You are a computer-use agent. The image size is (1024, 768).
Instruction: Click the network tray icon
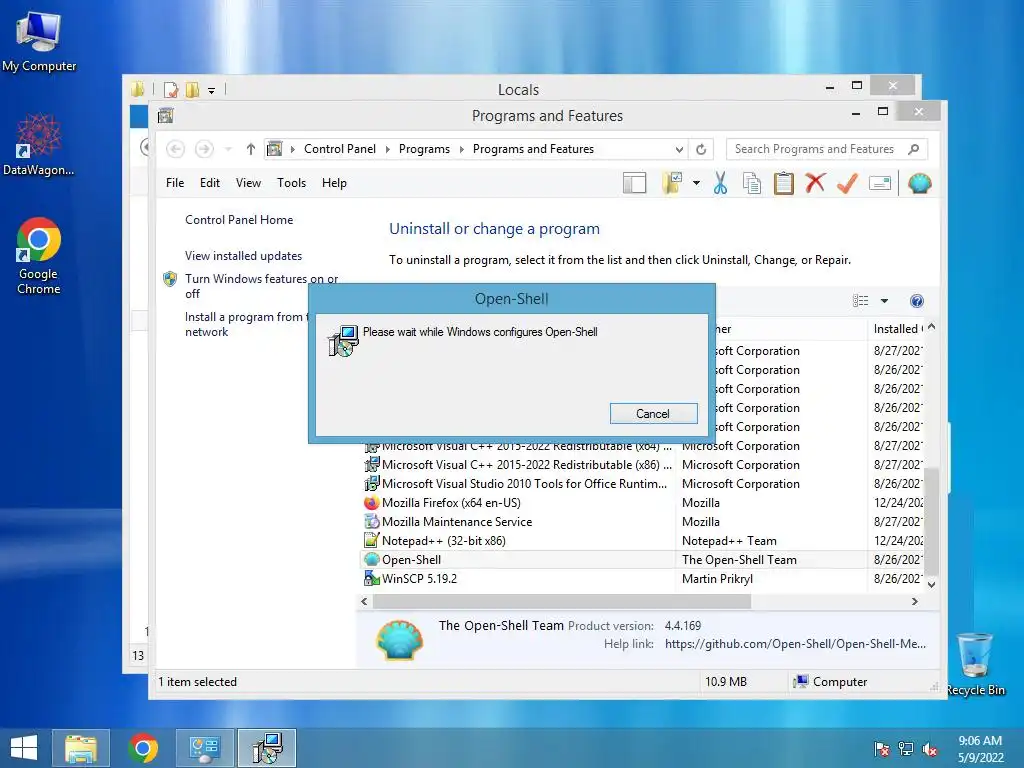point(906,749)
